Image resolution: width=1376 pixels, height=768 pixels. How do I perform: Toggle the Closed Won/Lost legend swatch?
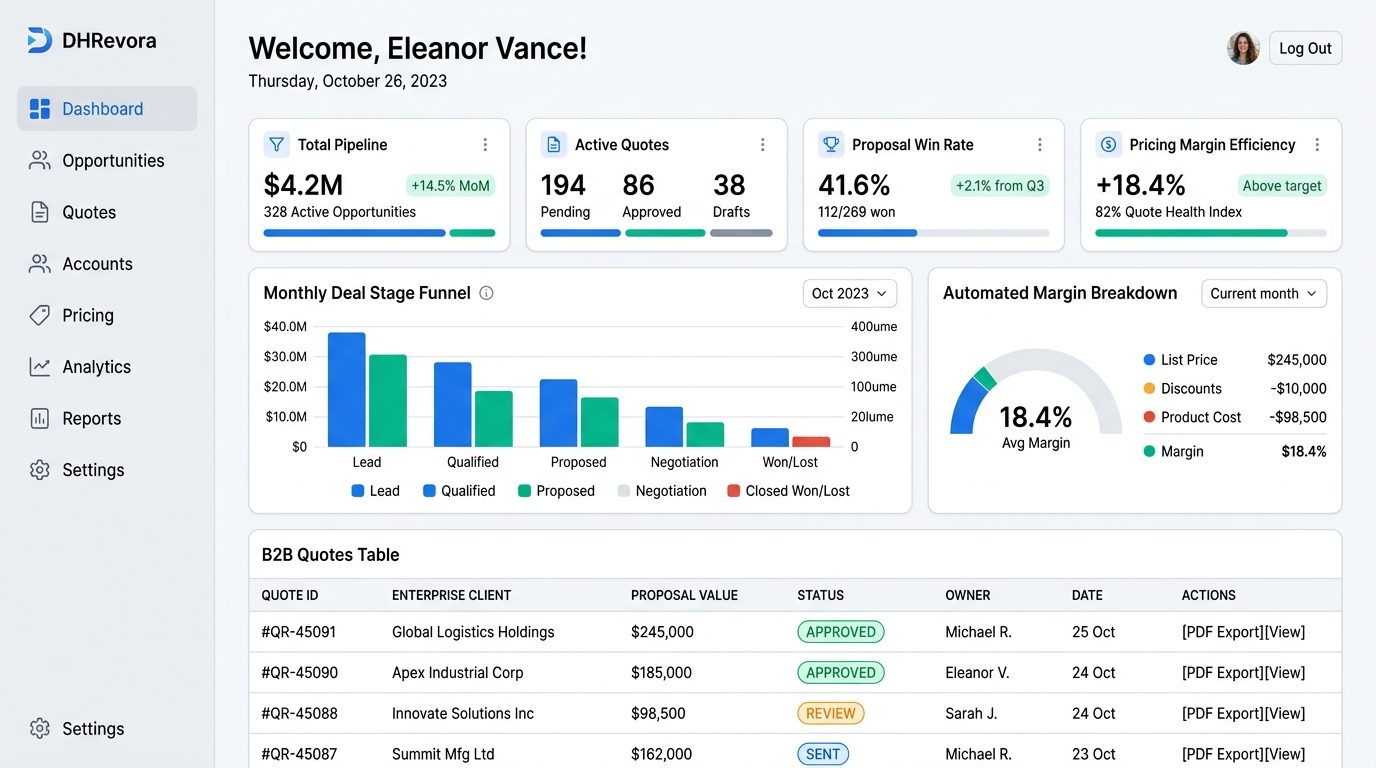click(x=734, y=491)
